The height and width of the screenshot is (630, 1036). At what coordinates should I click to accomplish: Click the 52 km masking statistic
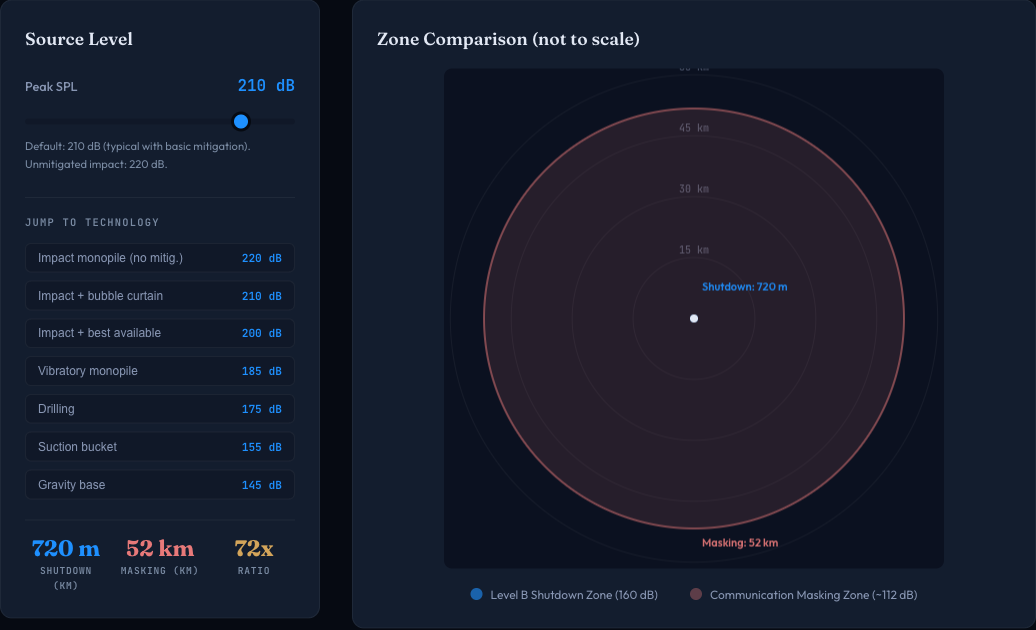click(158, 548)
